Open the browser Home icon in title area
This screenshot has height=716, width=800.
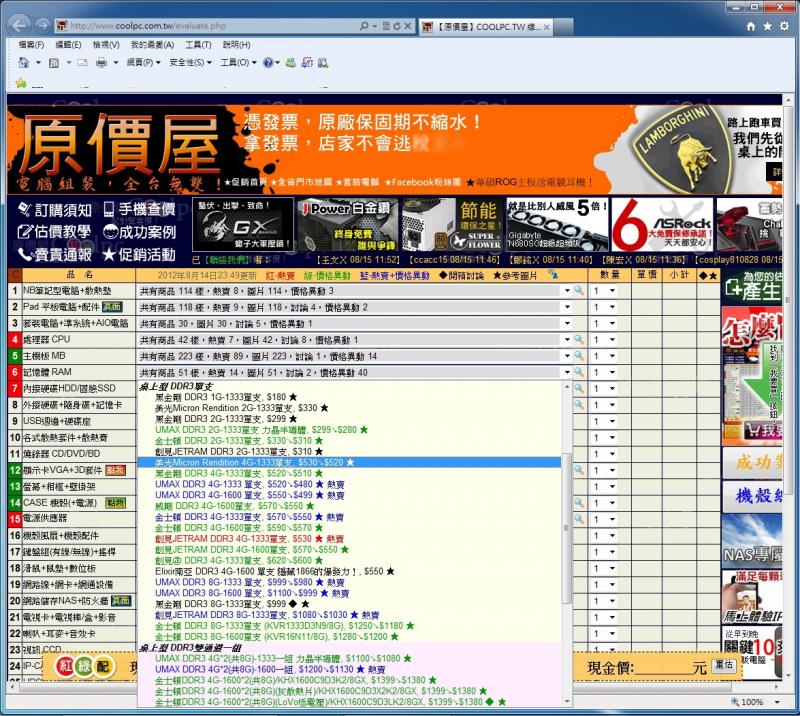coord(751,26)
